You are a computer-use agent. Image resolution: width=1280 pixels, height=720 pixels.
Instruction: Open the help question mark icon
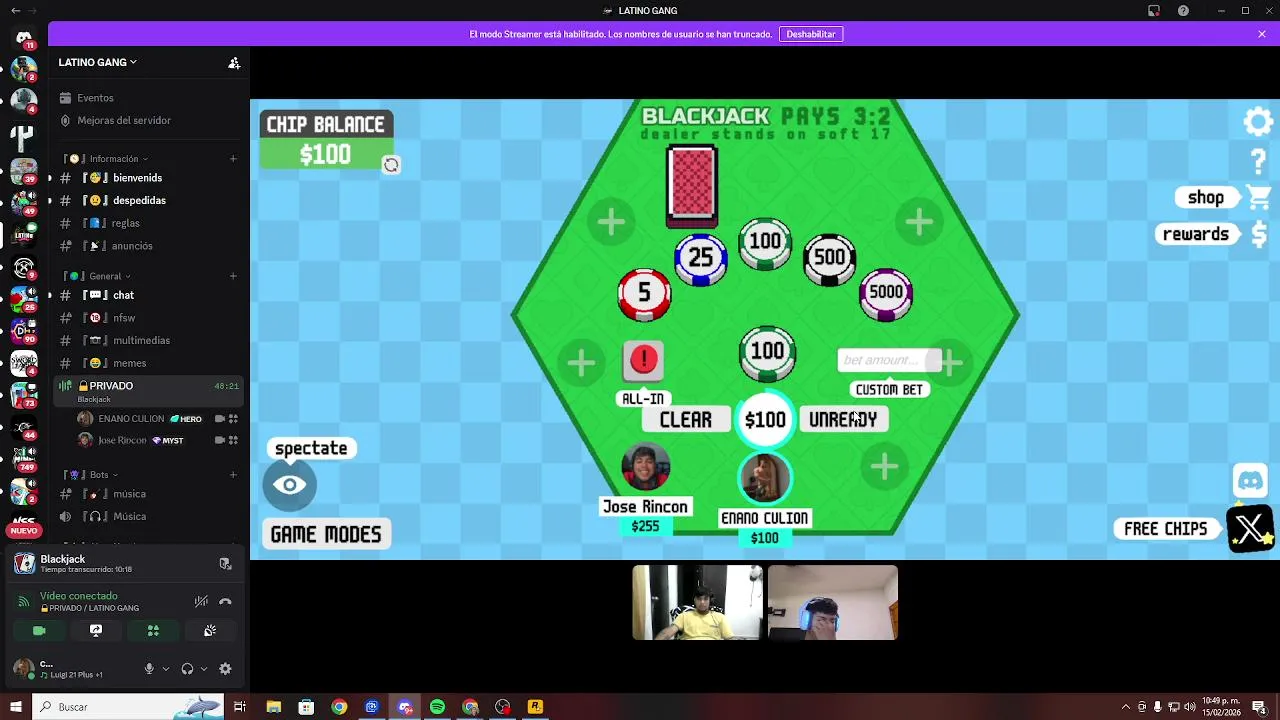1258,160
